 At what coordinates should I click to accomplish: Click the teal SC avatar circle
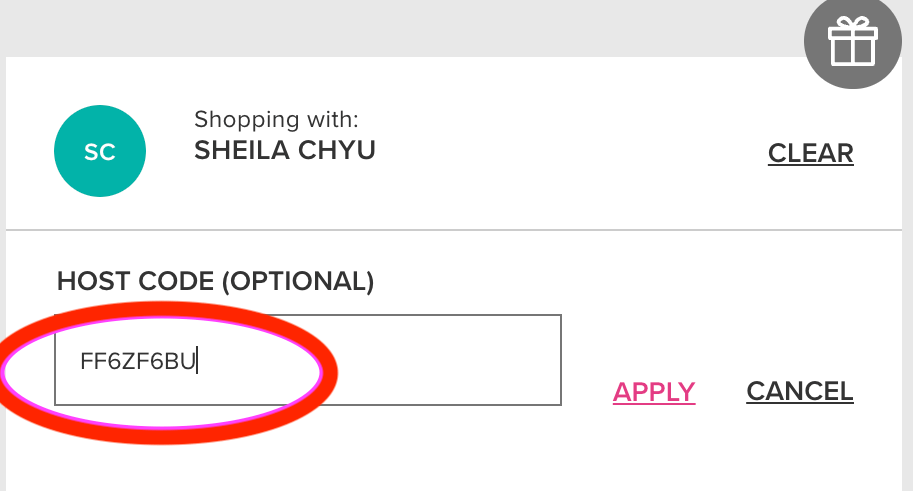click(x=100, y=152)
